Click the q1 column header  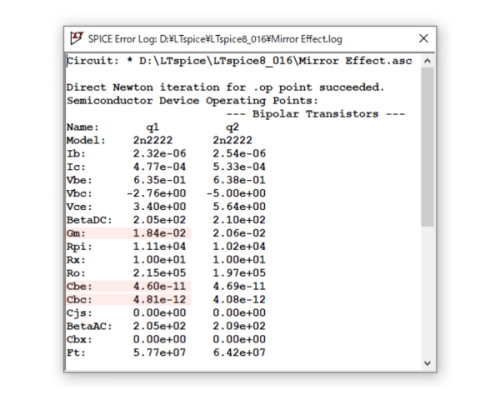153,127
